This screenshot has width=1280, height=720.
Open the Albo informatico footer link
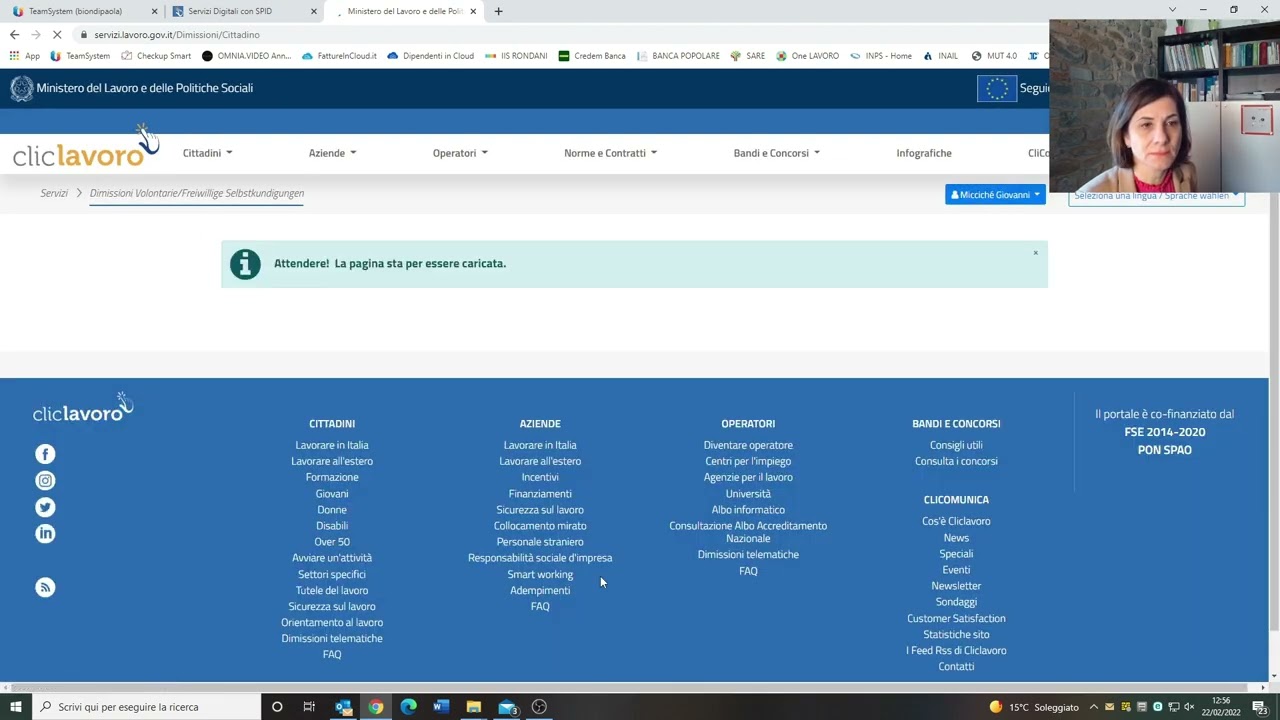748,510
